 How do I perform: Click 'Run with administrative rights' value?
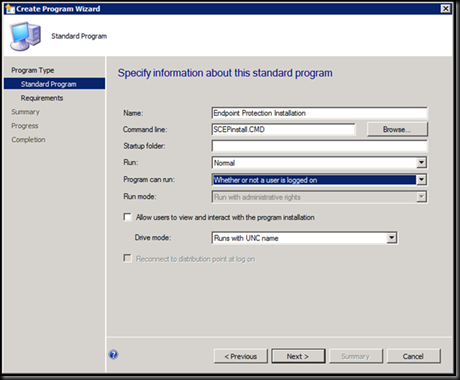click(x=257, y=197)
